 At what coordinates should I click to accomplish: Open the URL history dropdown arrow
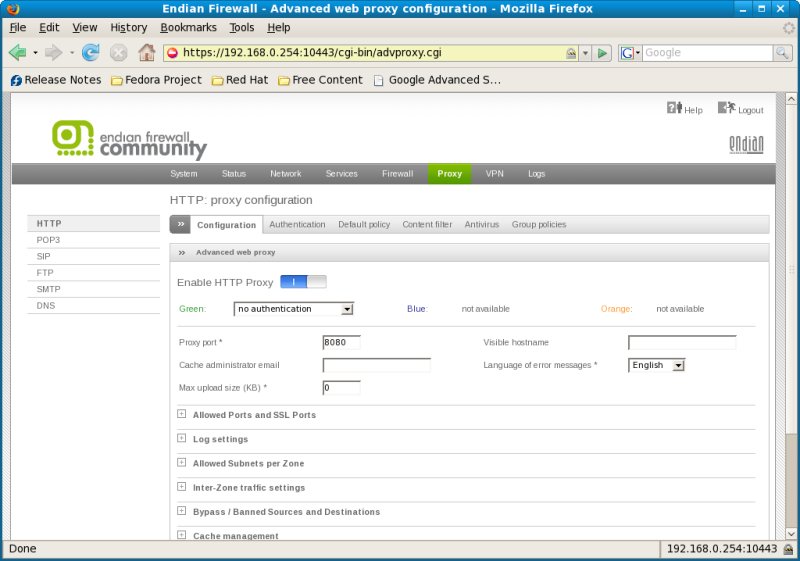pos(586,53)
